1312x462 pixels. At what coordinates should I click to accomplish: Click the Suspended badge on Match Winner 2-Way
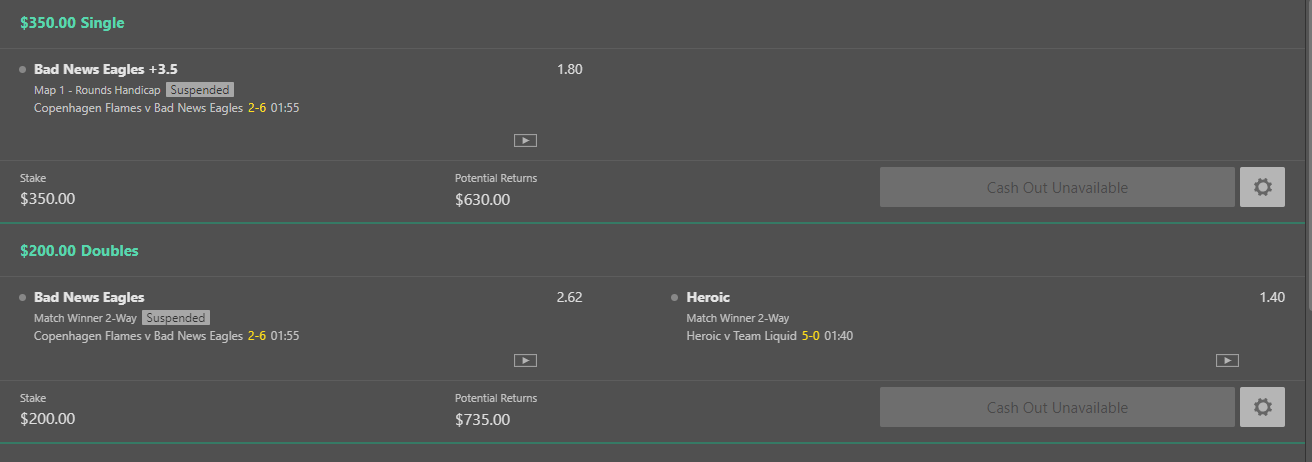pos(175,318)
